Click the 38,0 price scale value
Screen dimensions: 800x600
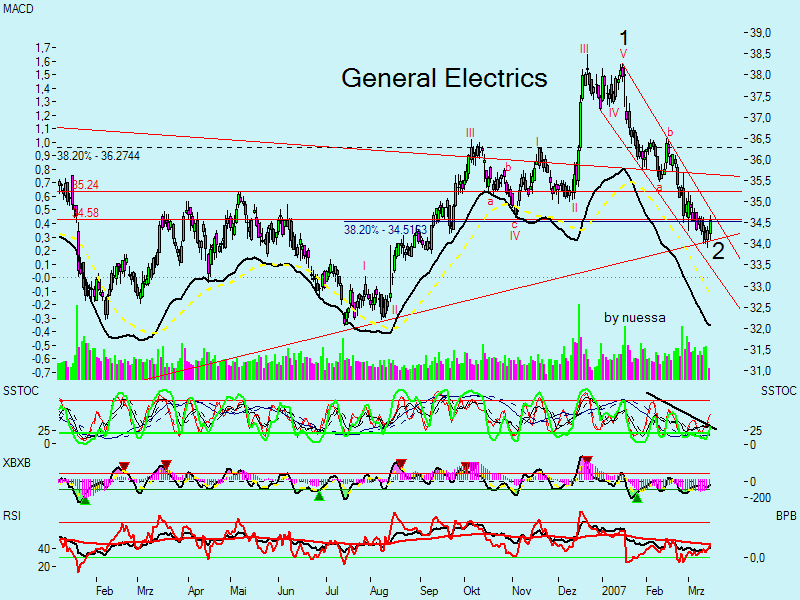click(760, 75)
